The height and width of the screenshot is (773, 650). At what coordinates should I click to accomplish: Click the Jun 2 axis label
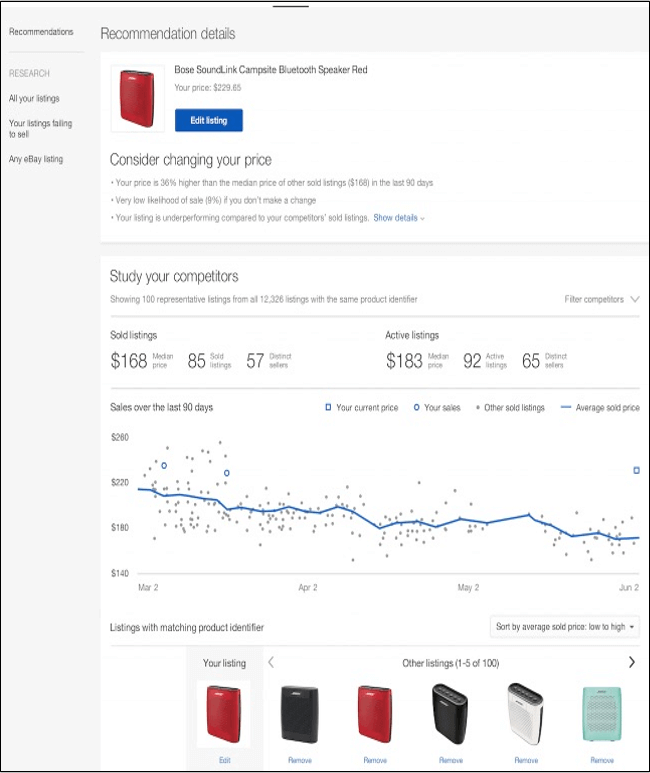(629, 587)
